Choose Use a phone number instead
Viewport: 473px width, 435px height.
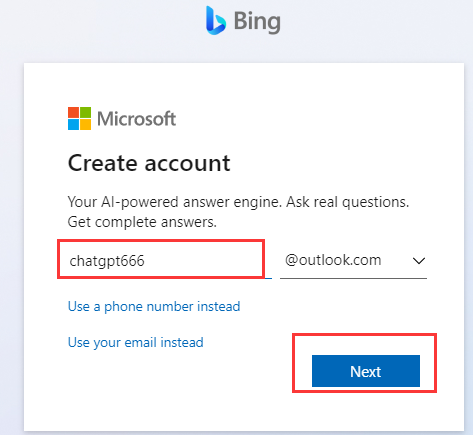click(154, 306)
